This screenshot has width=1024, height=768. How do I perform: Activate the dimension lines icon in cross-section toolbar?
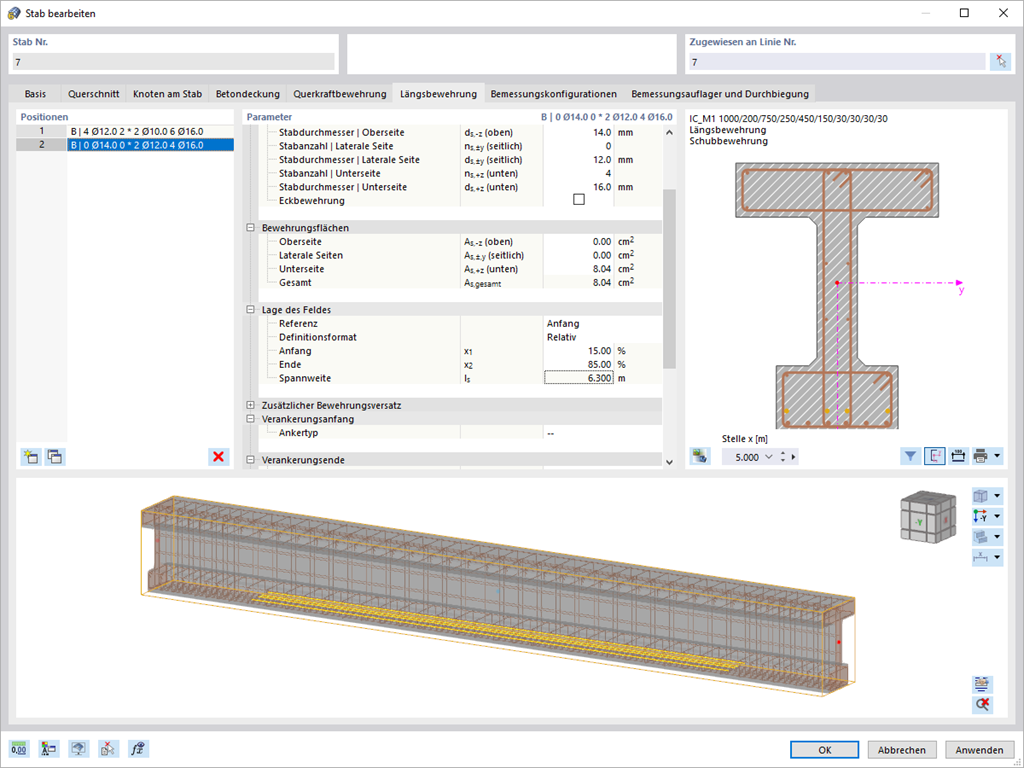point(958,455)
